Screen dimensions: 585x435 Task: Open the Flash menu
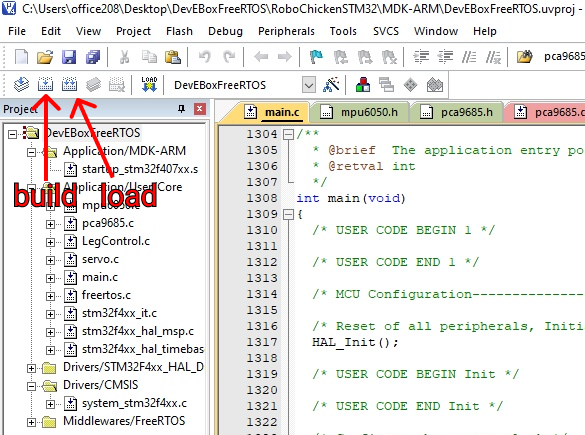point(179,31)
